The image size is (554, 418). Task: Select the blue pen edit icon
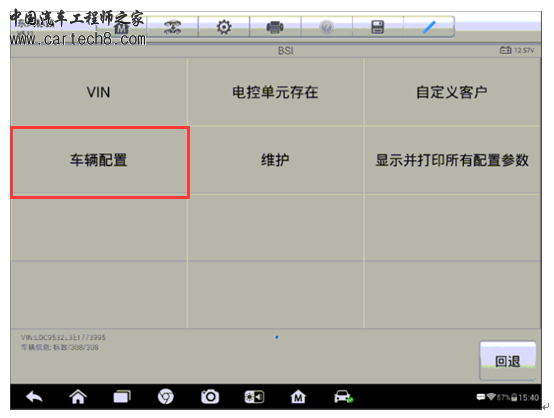point(429,27)
